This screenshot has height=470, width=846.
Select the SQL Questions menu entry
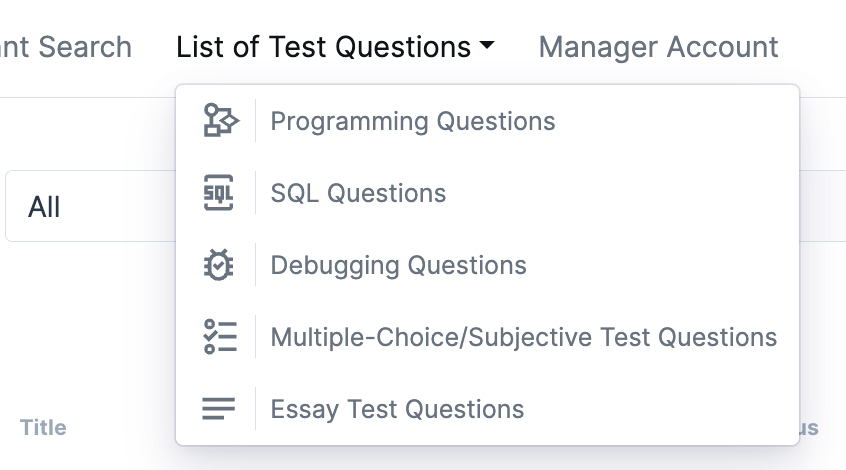487,193
